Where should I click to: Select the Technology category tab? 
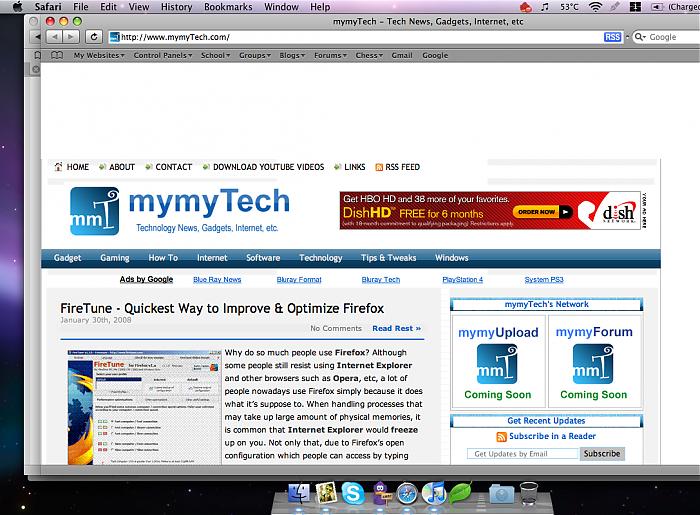pos(321,258)
